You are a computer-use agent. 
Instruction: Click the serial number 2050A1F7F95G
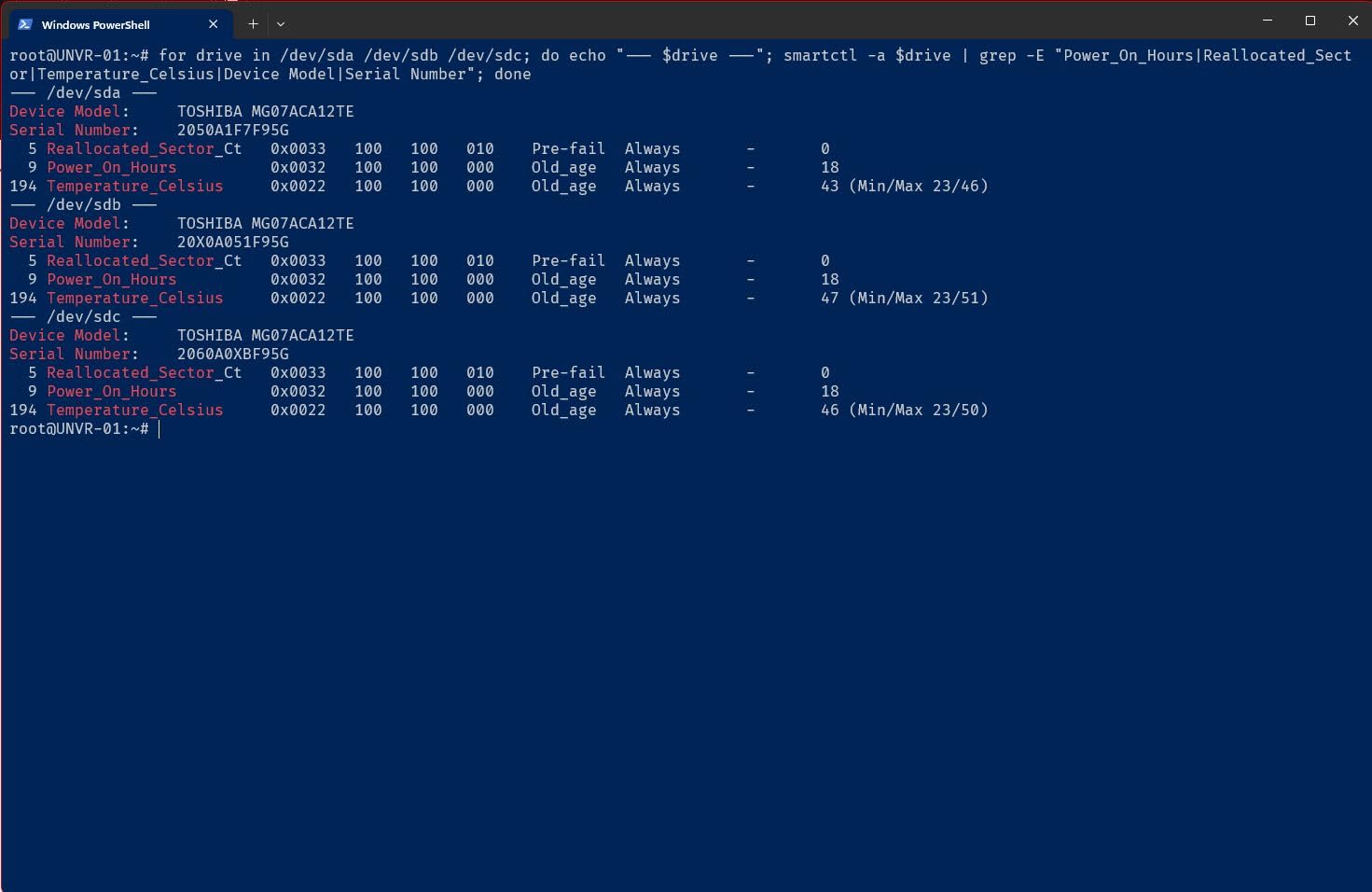pos(232,131)
